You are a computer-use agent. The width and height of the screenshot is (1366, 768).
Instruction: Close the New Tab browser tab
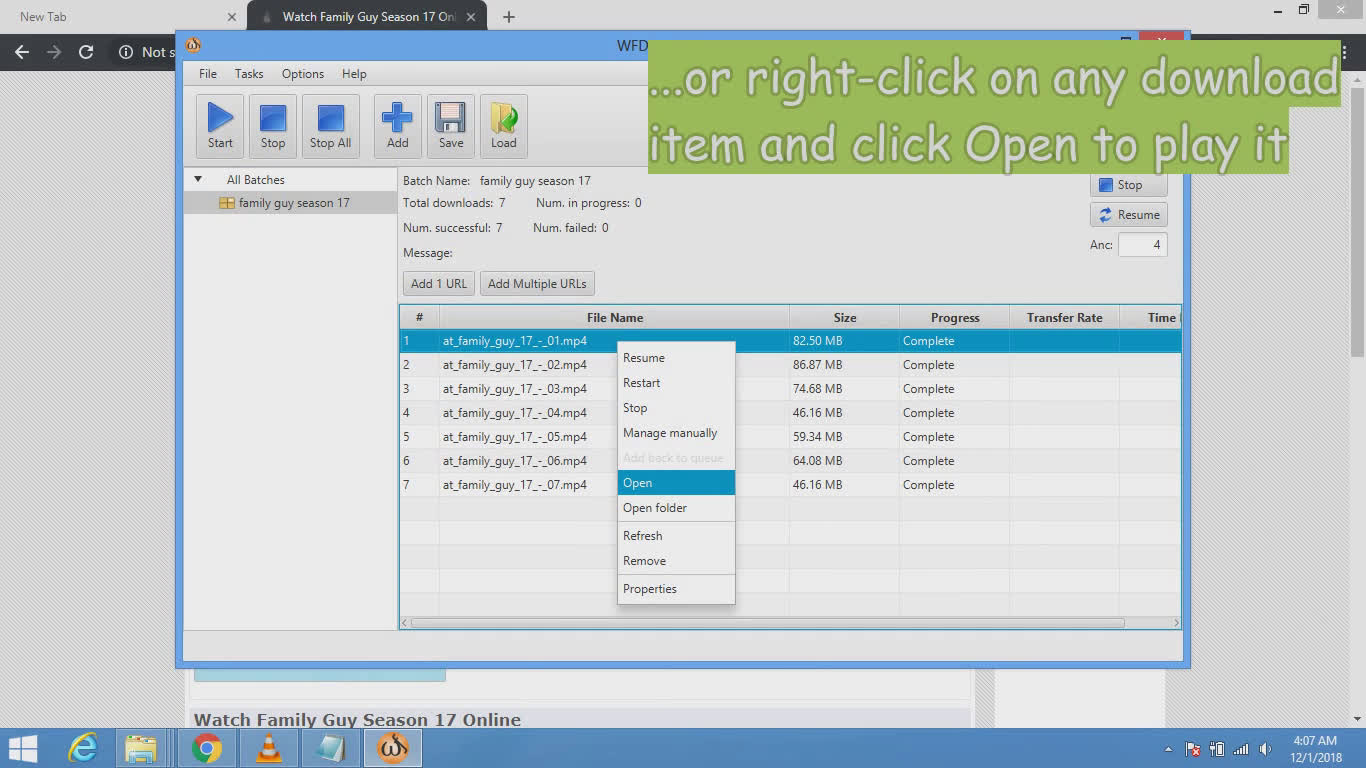tap(232, 17)
